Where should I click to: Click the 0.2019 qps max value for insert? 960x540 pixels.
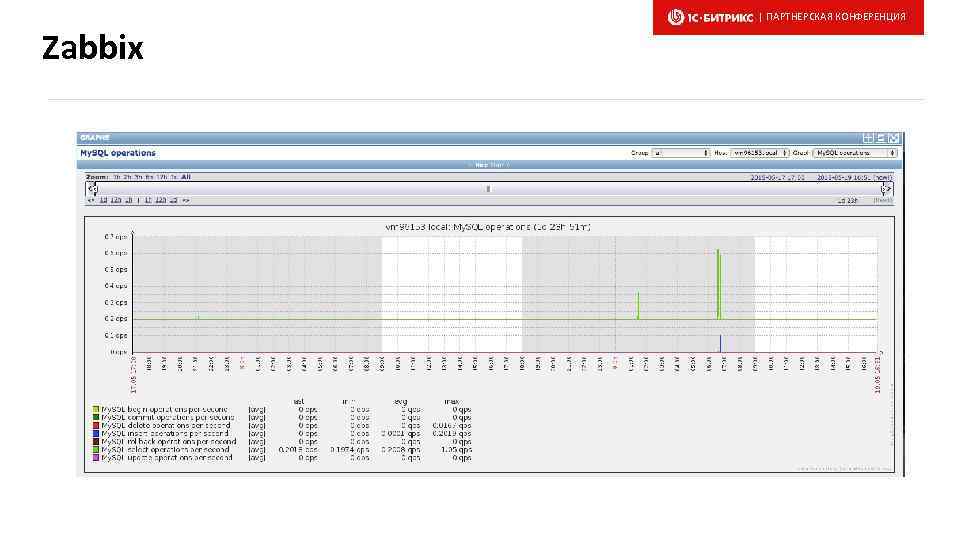(452, 433)
